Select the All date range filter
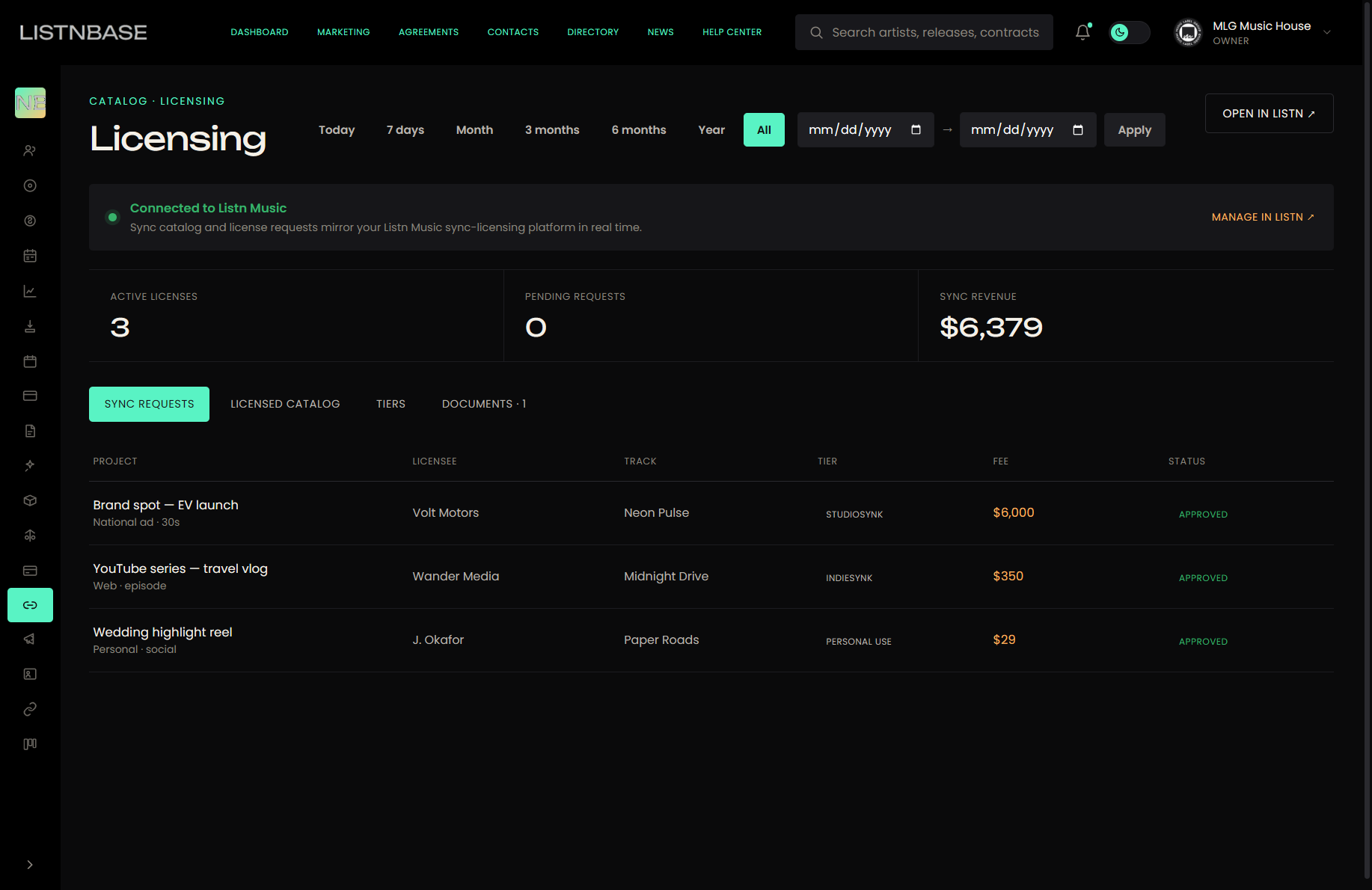The height and width of the screenshot is (890, 1372). click(x=764, y=130)
